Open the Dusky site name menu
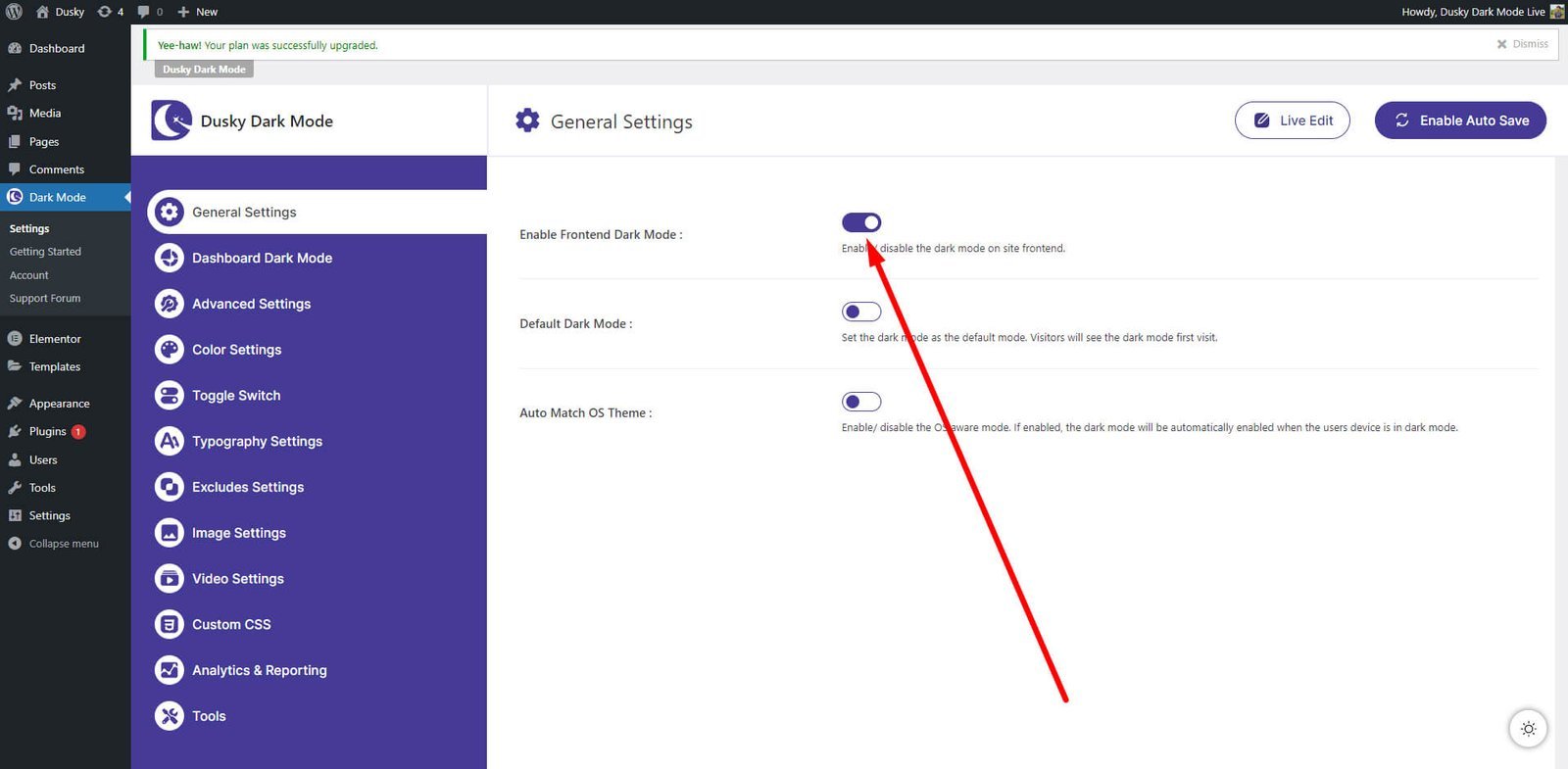 [x=61, y=12]
